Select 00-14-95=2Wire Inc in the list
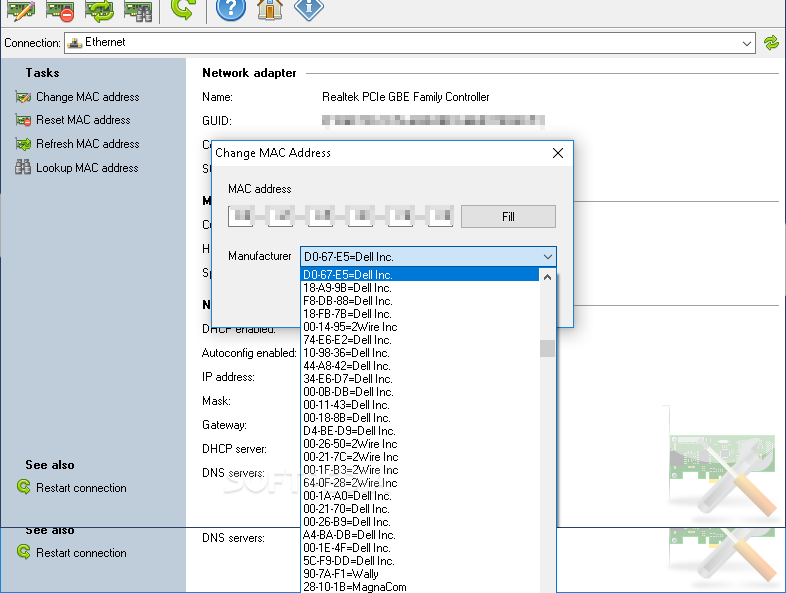 tap(420, 327)
